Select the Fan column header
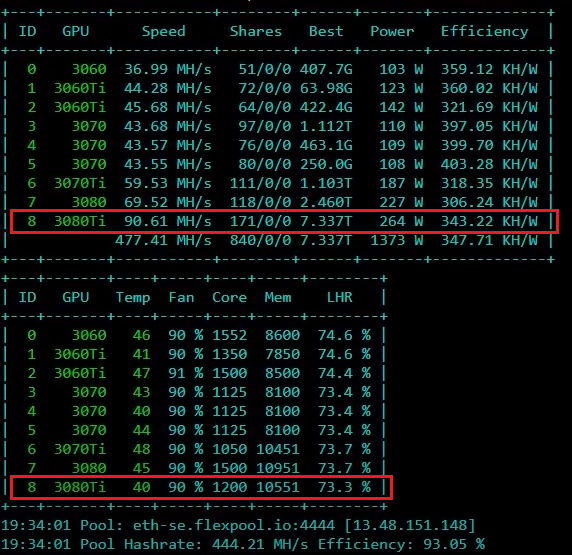The width and height of the screenshot is (572, 555). tap(181, 297)
